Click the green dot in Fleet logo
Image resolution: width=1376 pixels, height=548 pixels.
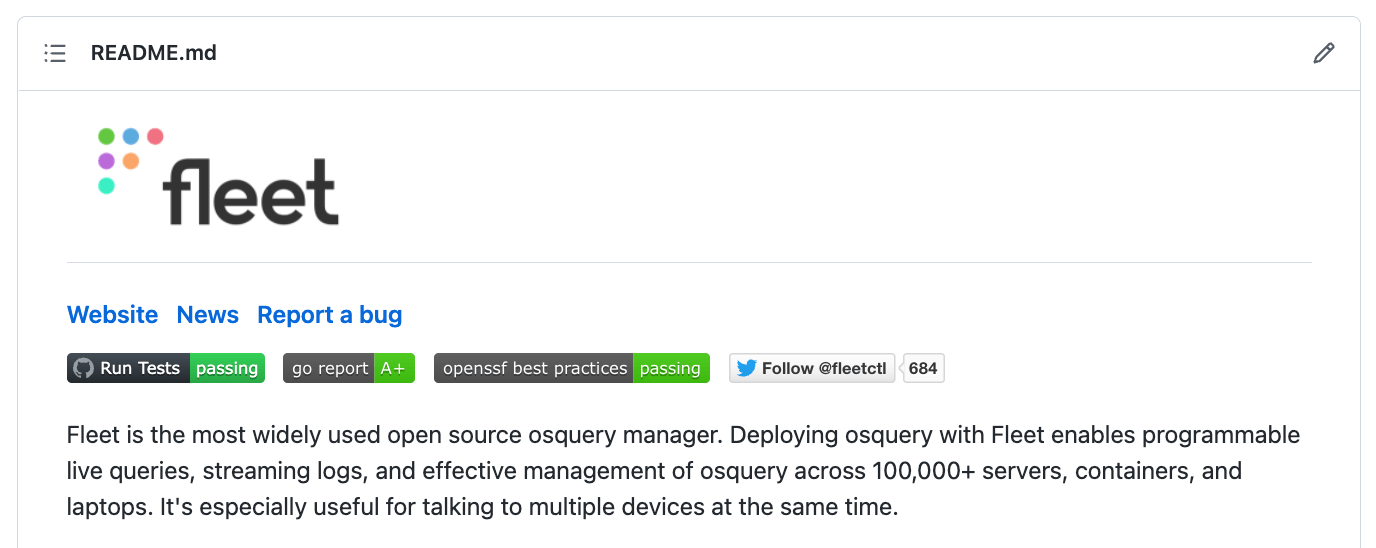pyautogui.click(x=107, y=137)
